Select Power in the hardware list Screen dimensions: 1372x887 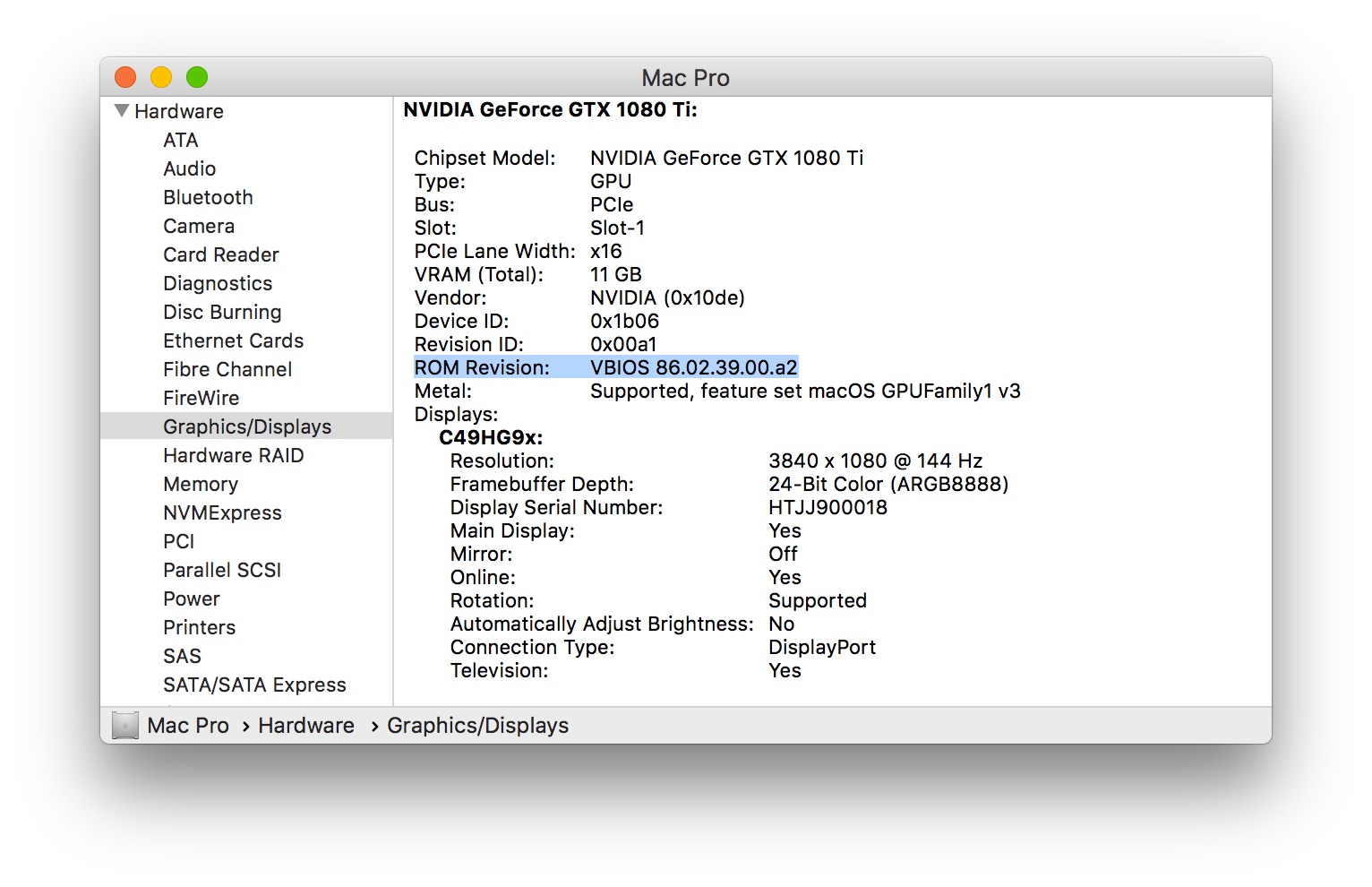[x=191, y=599]
